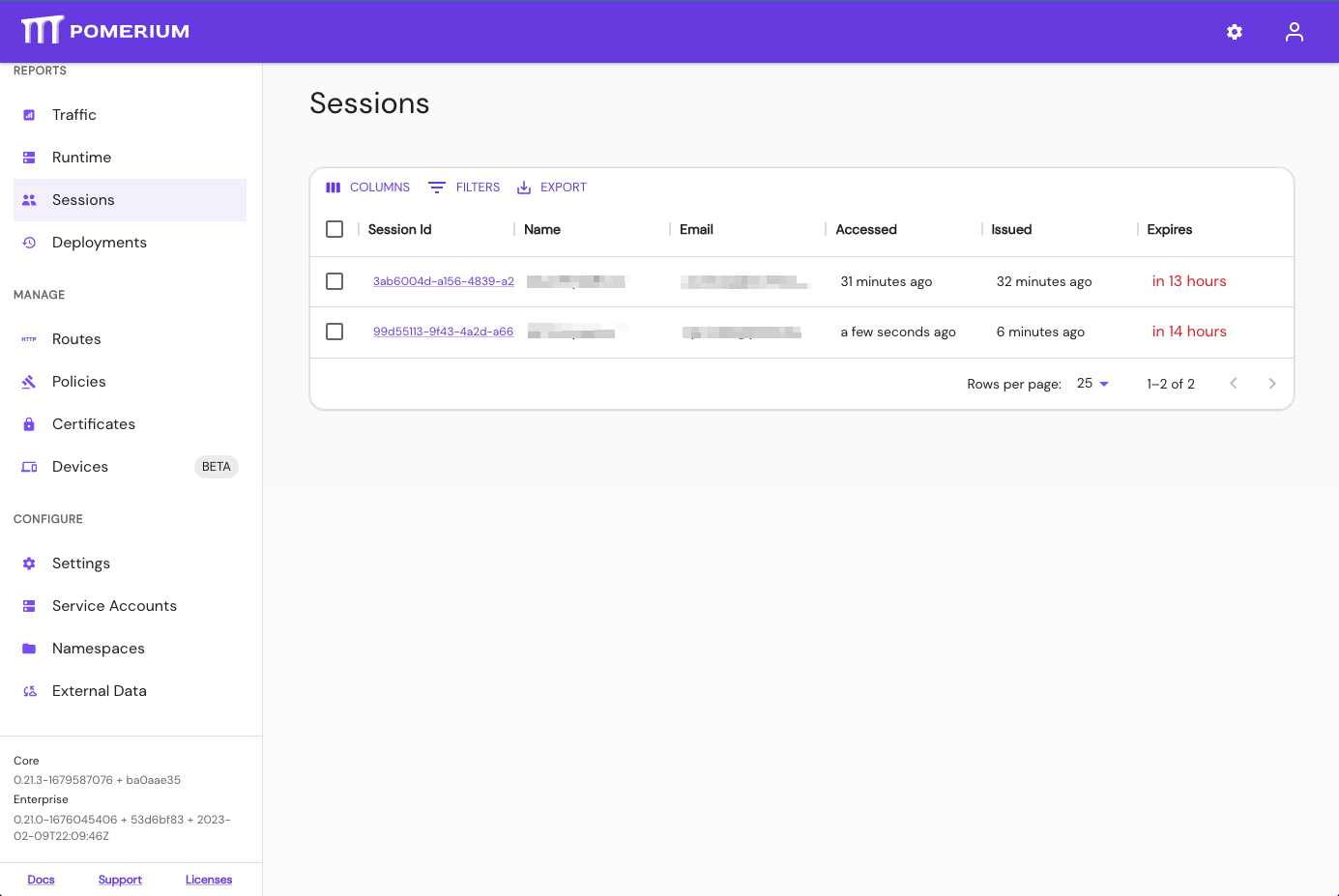Open External Data page

point(130,691)
